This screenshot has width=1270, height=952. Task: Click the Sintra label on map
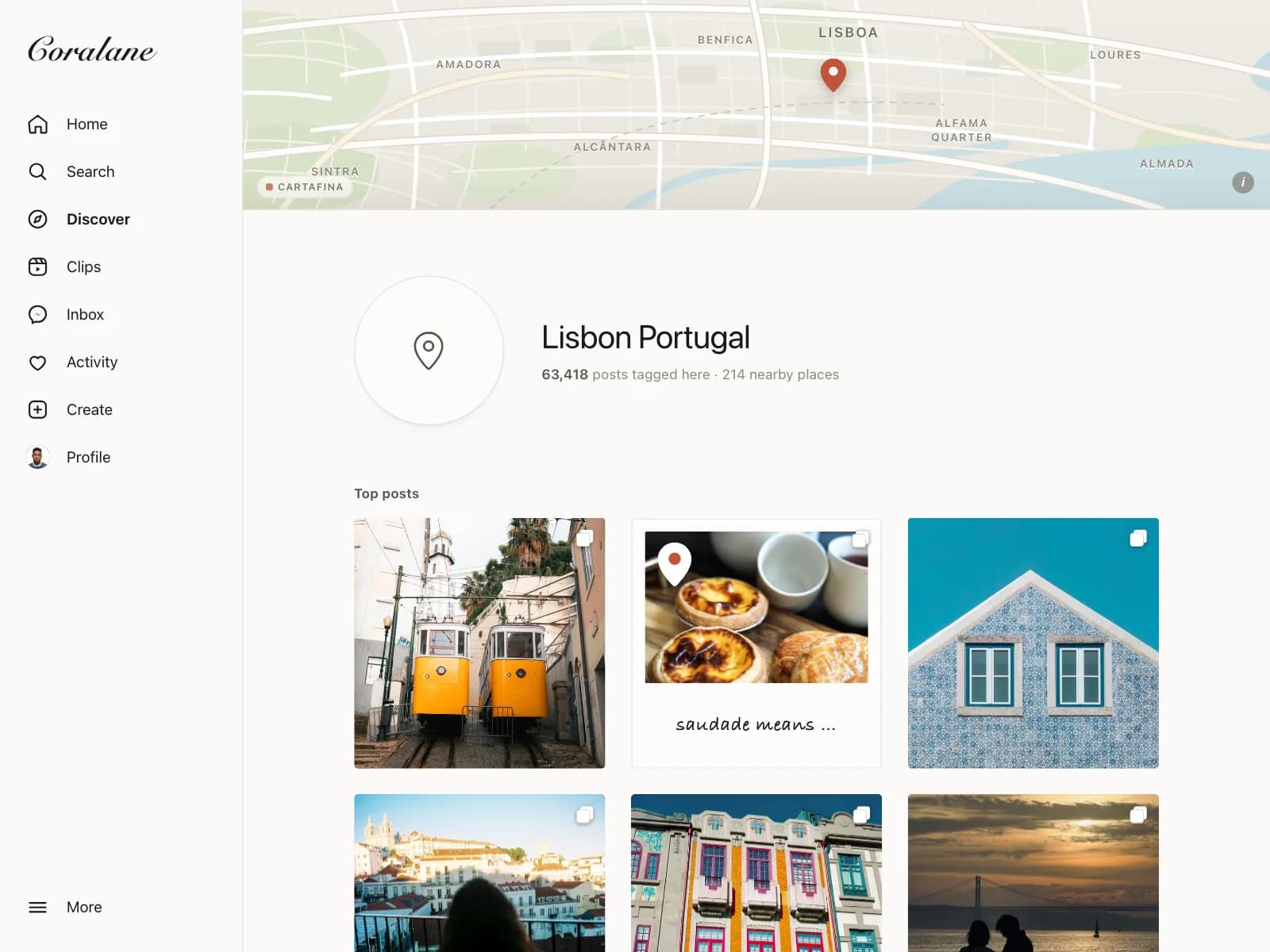335,171
